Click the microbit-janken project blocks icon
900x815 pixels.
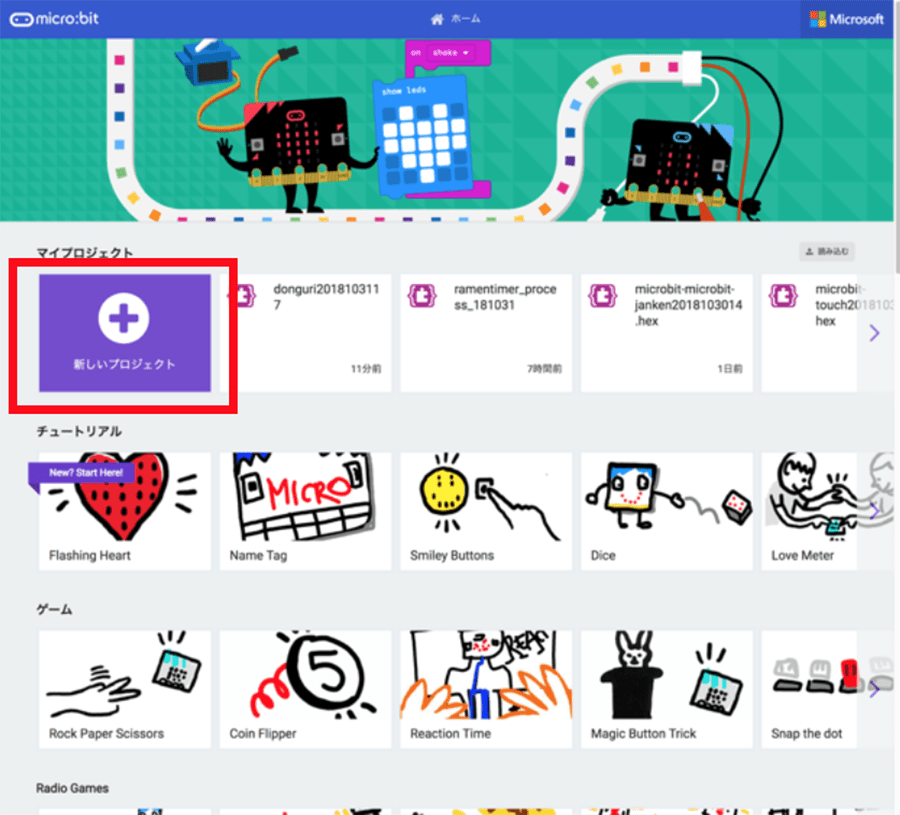click(x=603, y=296)
